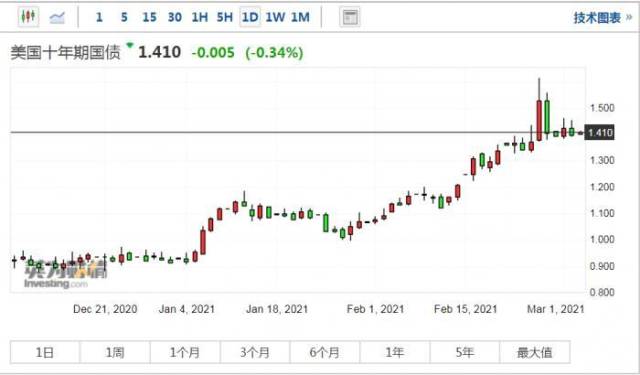Select the 1M interval
This screenshot has height=375, width=640.
pos(300,17)
